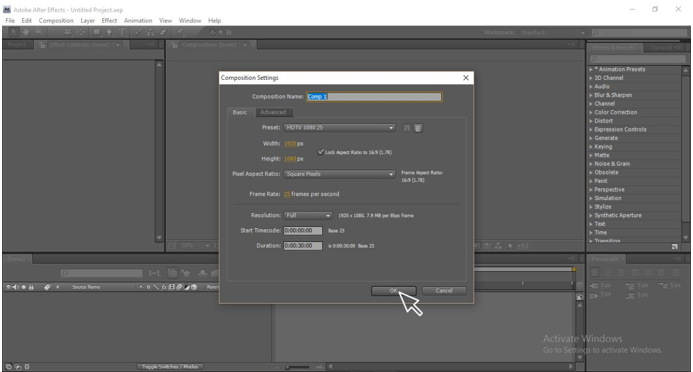This screenshot has height=372, width=693.
Task: Select the Character panel tab
Action: tap(661, 47)
